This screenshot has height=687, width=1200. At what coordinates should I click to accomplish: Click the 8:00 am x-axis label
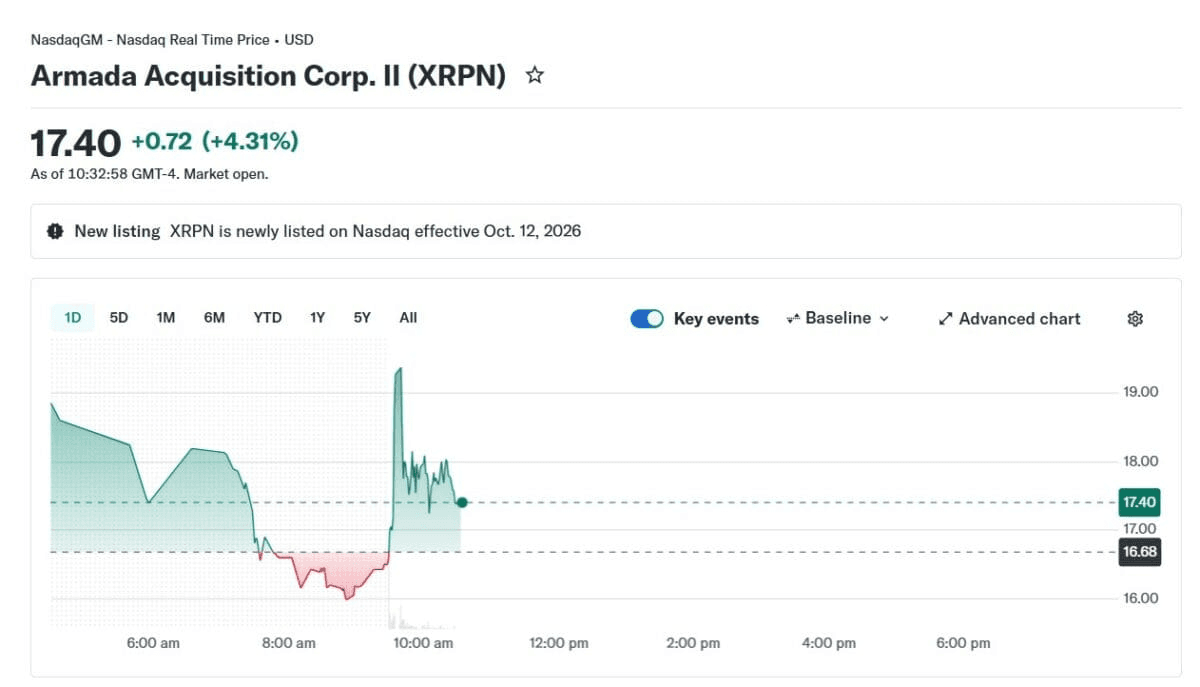point(289,643)
